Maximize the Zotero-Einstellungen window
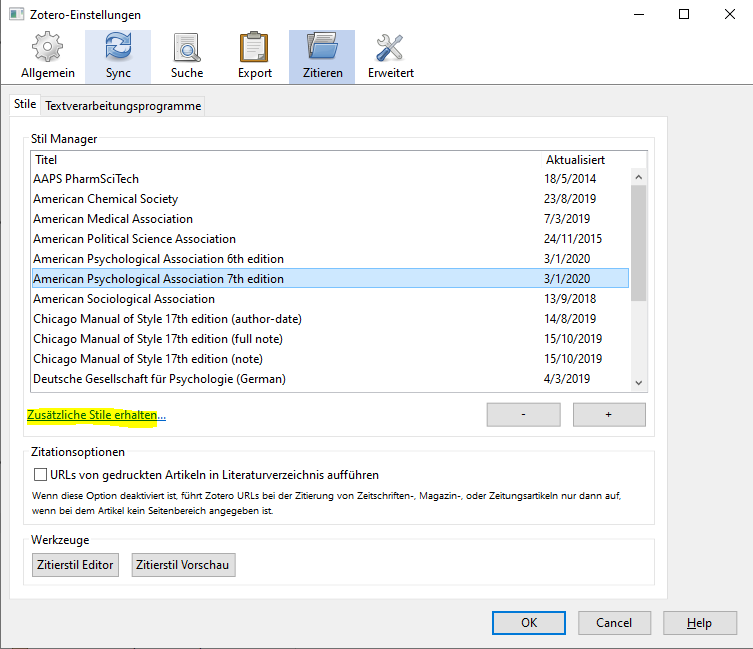 pyautogui.click(x=684, y=14)
